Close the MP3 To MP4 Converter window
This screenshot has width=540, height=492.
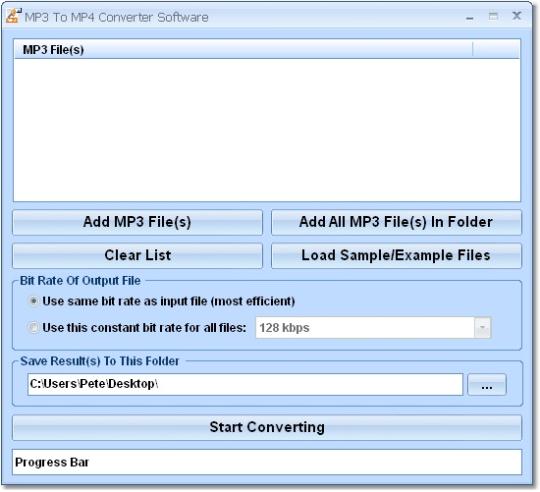[517, 16]
